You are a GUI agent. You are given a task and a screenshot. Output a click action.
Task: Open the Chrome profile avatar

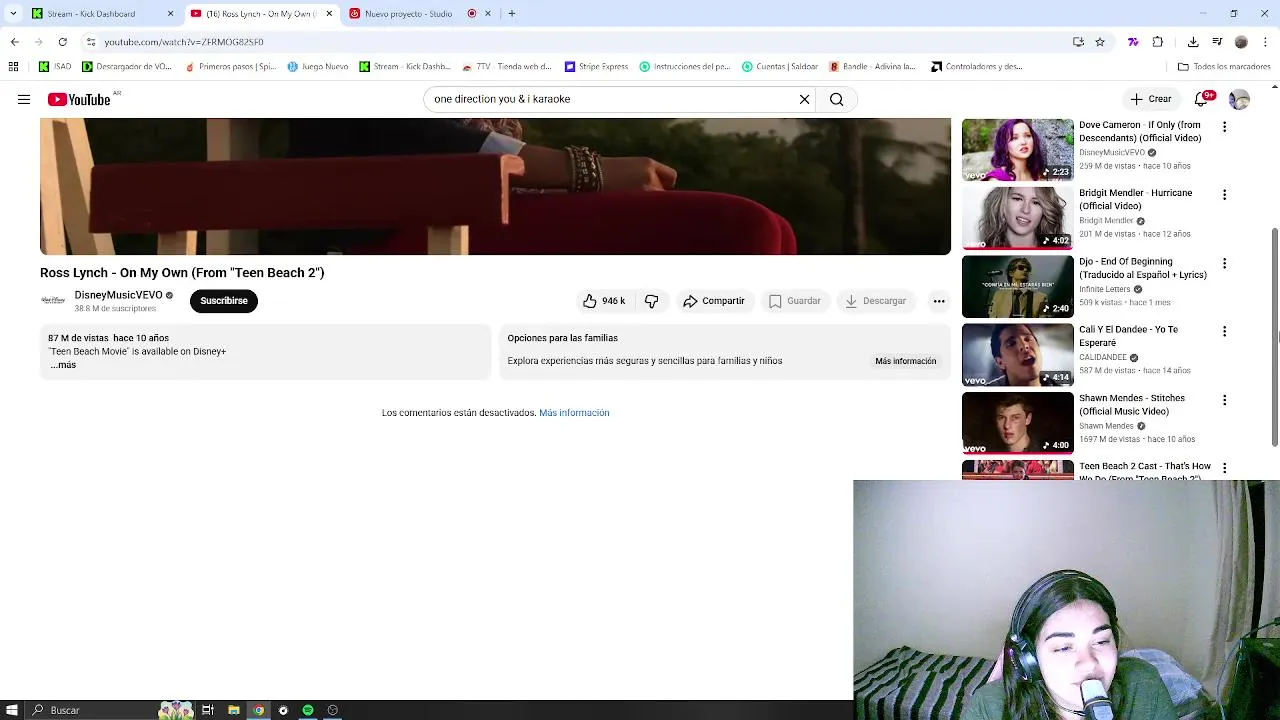(1241, 42)
